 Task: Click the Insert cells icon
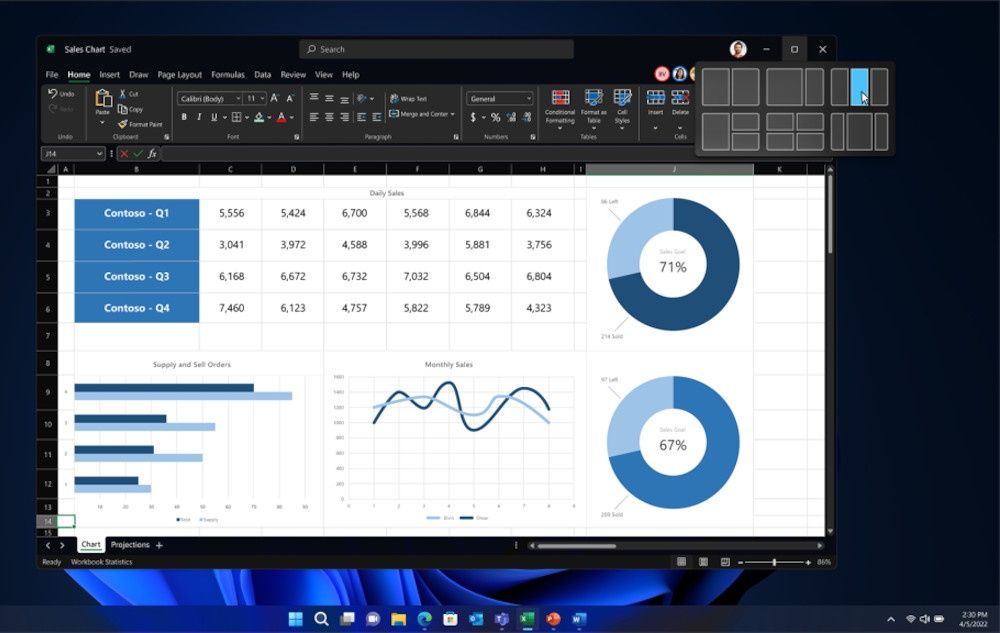click(656, 98)
